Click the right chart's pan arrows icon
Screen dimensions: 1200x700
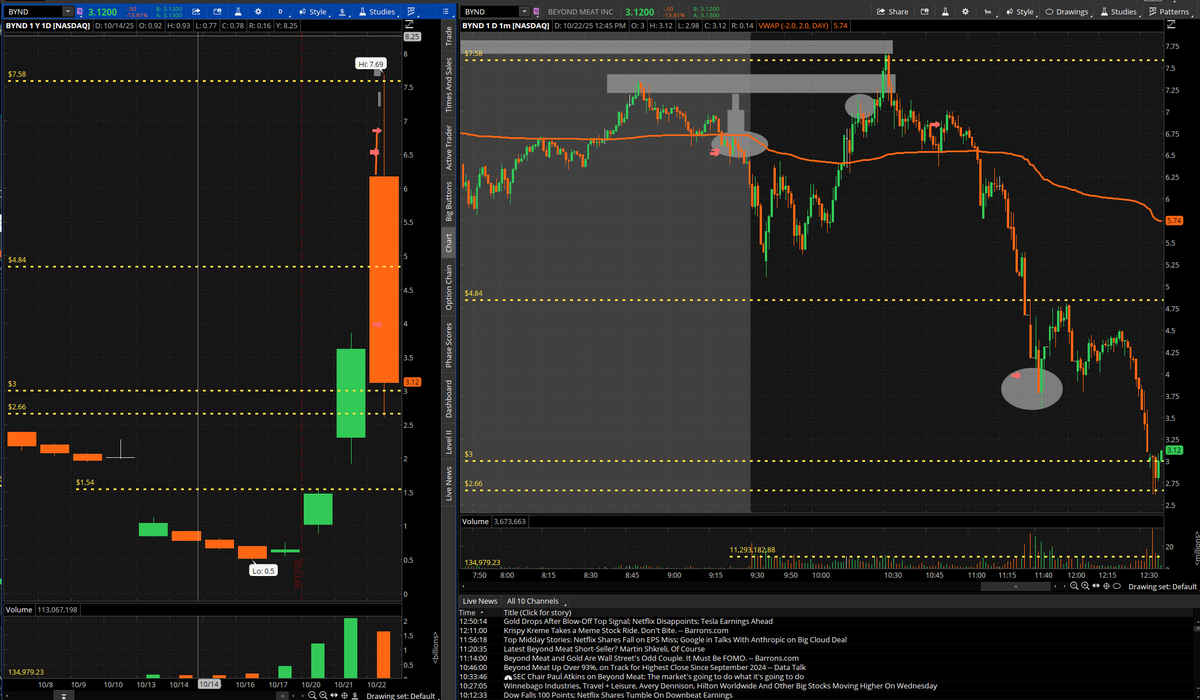pyautogui.click(x=1096, y=586)
